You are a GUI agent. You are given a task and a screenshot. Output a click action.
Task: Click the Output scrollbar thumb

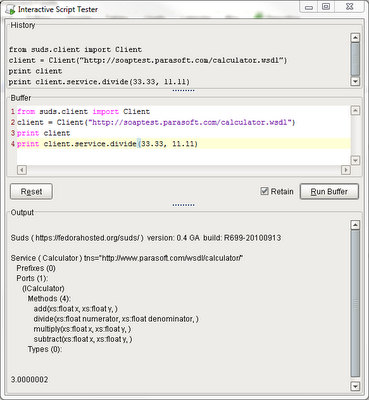[355, 304]
